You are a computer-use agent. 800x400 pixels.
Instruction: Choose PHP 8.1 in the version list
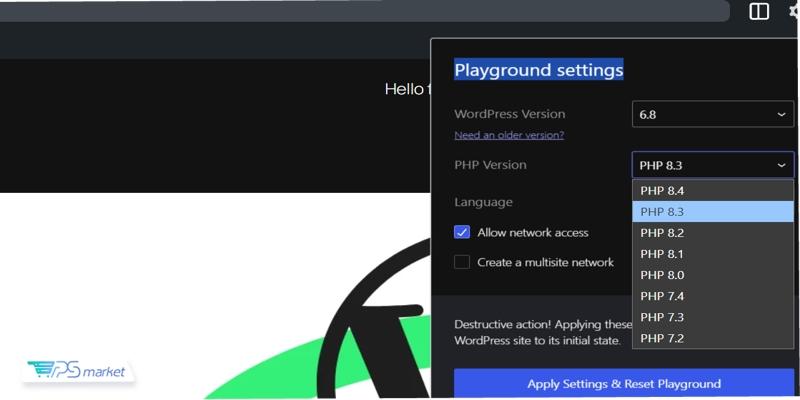point(712,254)
